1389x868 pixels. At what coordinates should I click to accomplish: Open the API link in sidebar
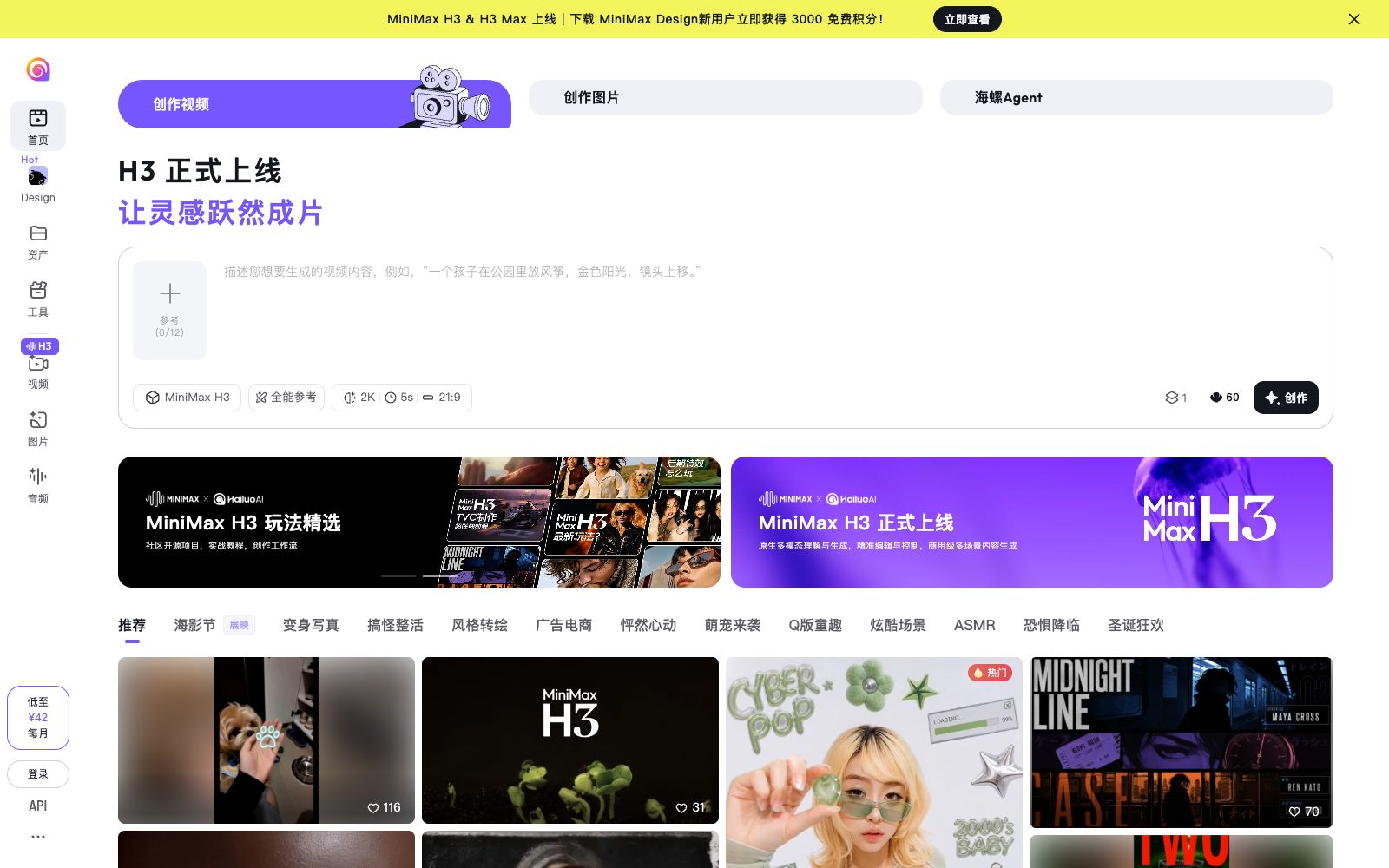click(38, 806)
